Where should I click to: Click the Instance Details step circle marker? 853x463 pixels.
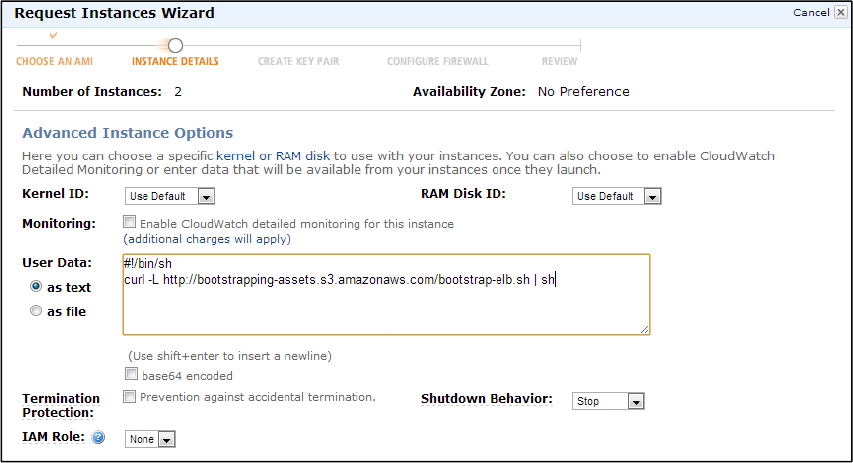[x=175, y=45]
